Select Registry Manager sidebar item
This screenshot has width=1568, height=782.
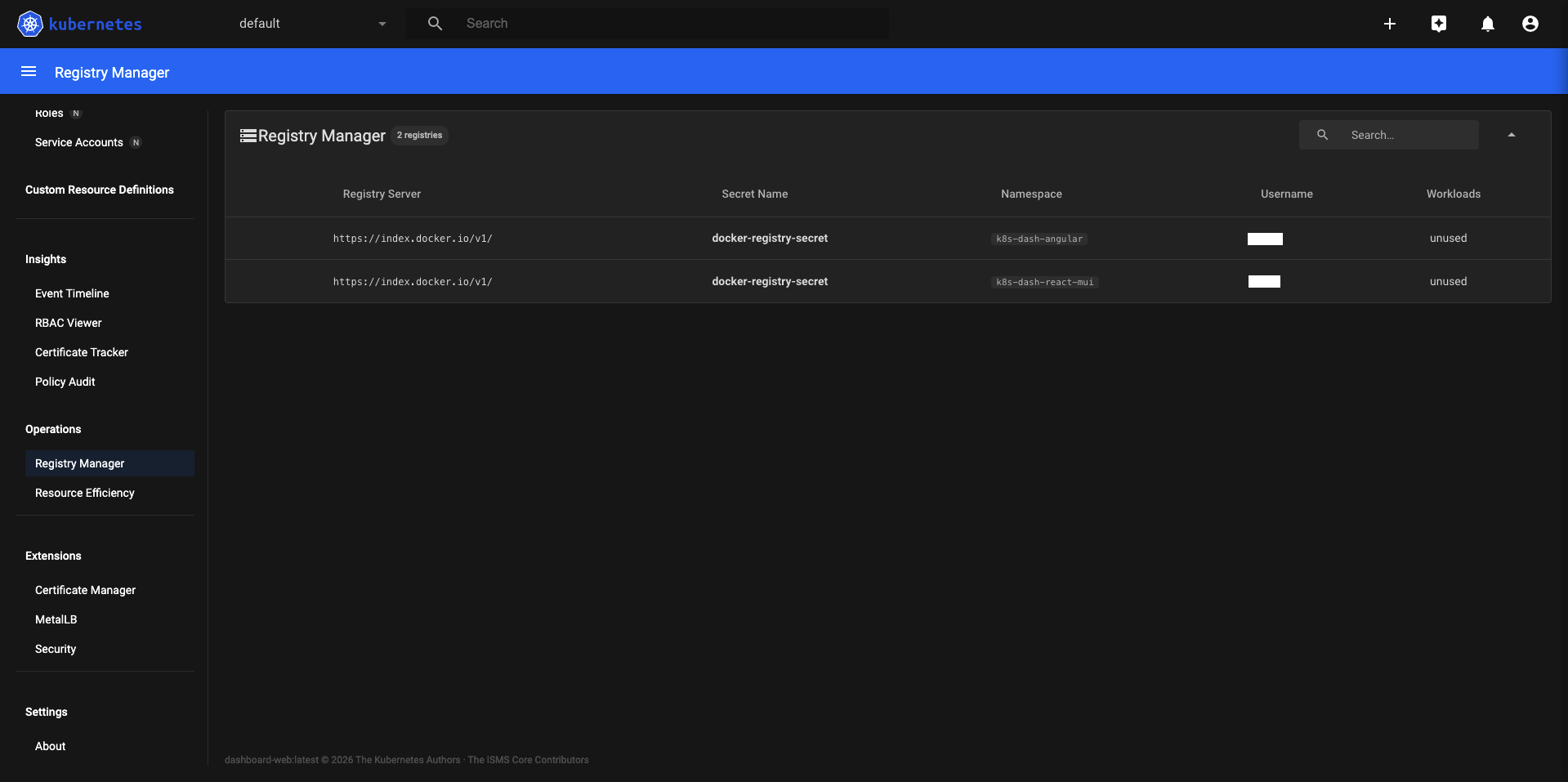tap(109, 463)
